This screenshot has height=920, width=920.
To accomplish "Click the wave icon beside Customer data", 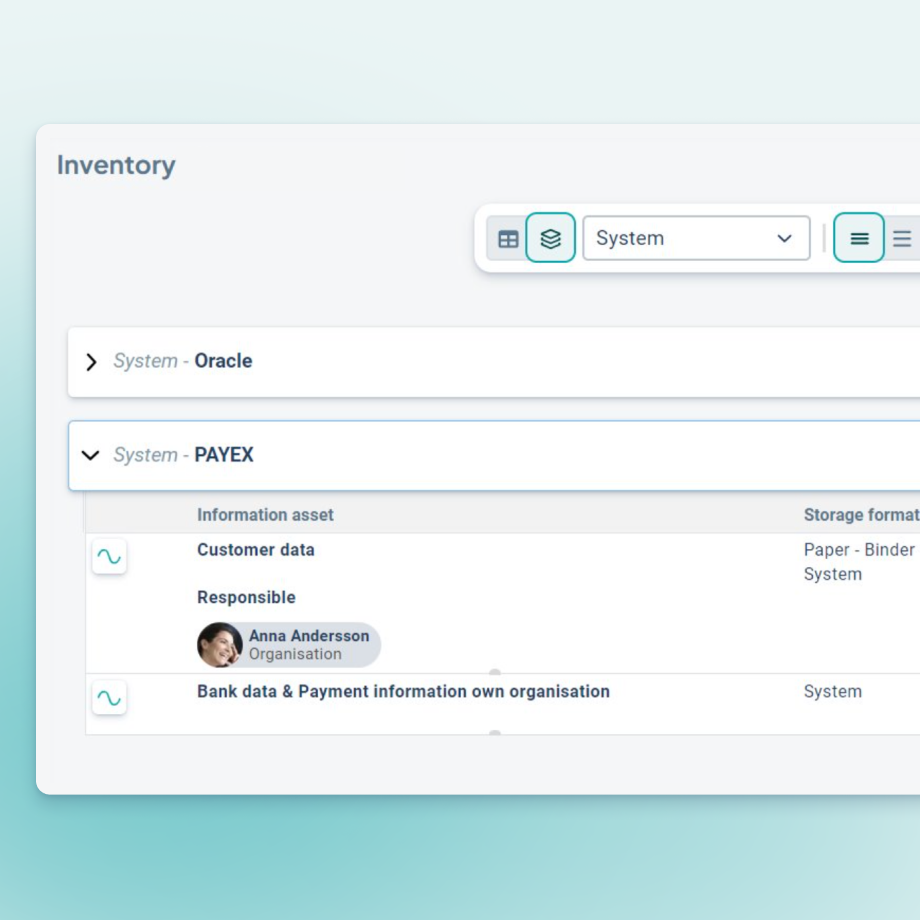I will (x=109, y=557).
